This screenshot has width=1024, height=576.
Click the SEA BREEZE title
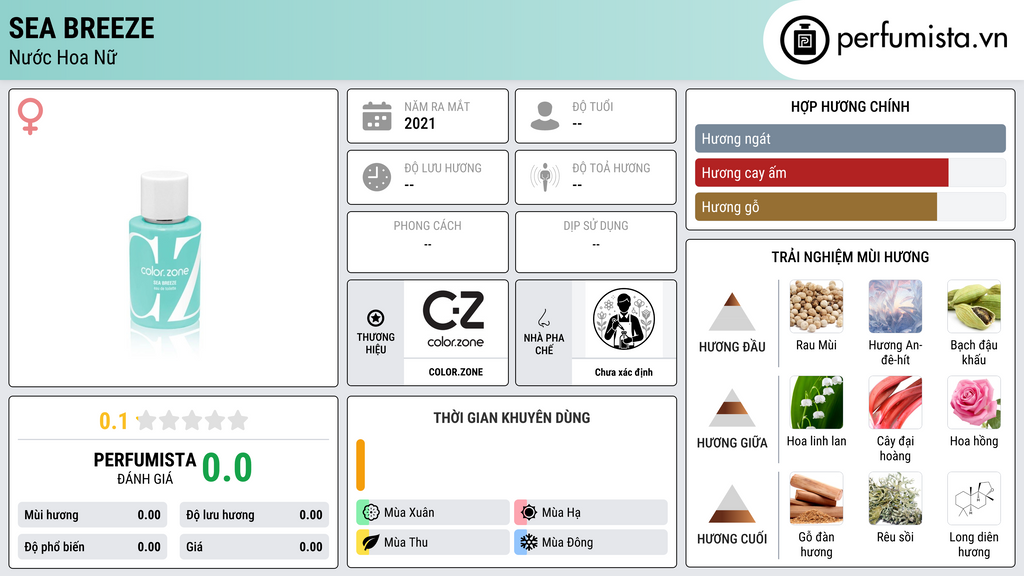point(82,28)
